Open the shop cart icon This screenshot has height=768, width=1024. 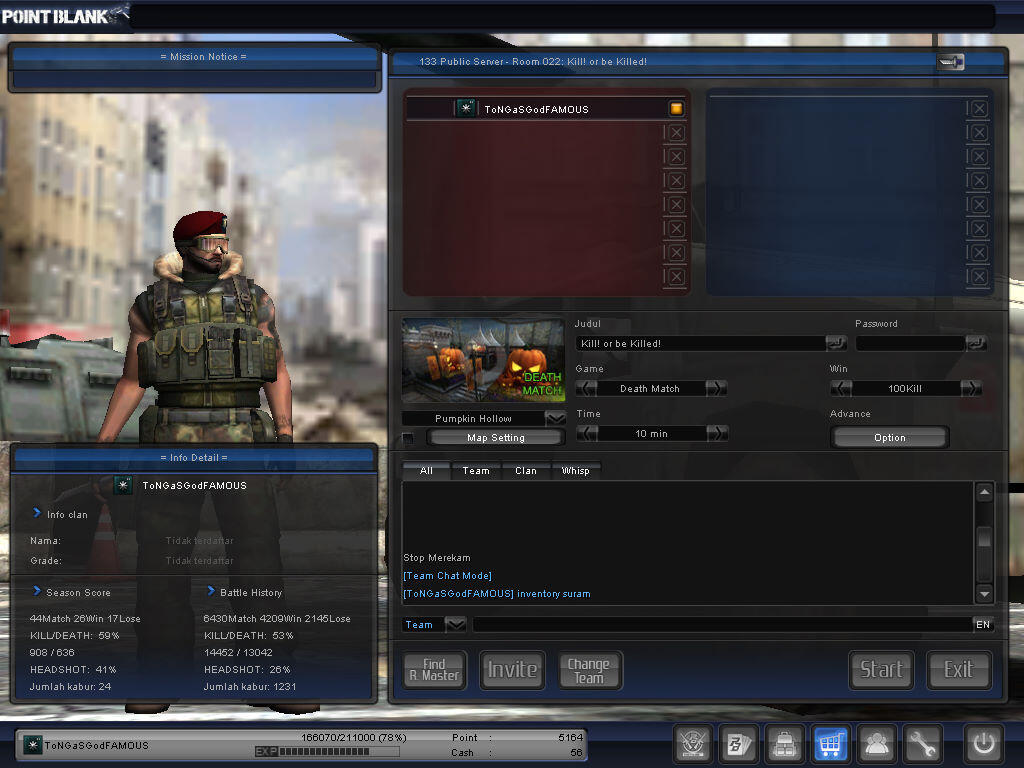(x=830, y=743)
